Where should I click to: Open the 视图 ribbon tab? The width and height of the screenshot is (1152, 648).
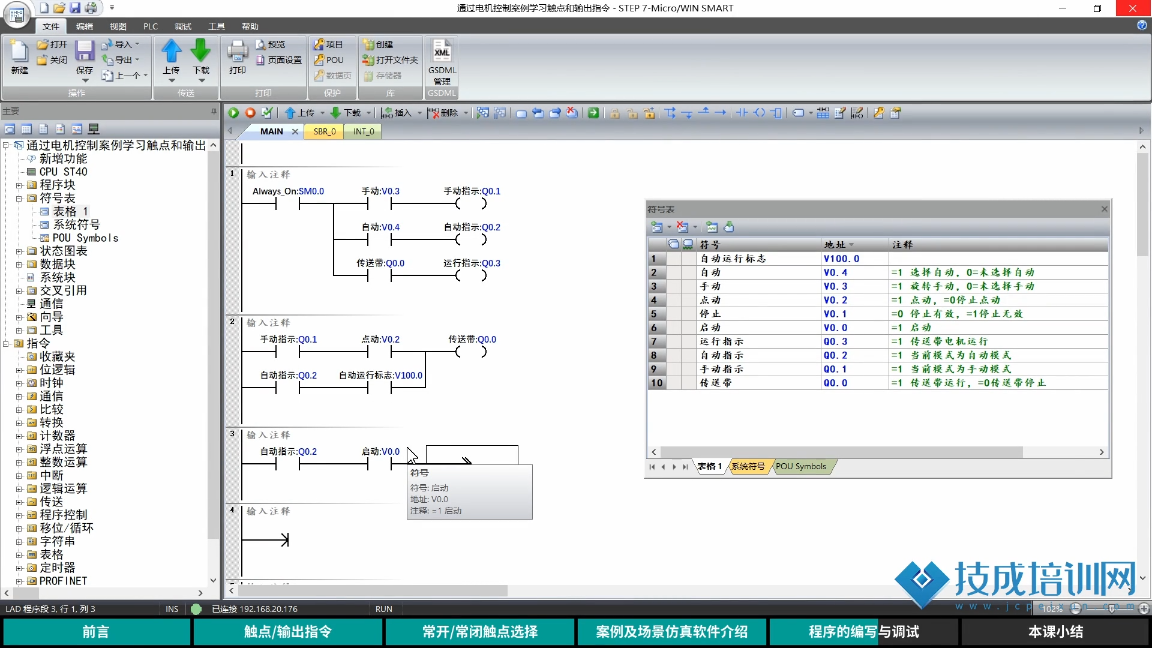pyautogui.click(x=118, y=26)
